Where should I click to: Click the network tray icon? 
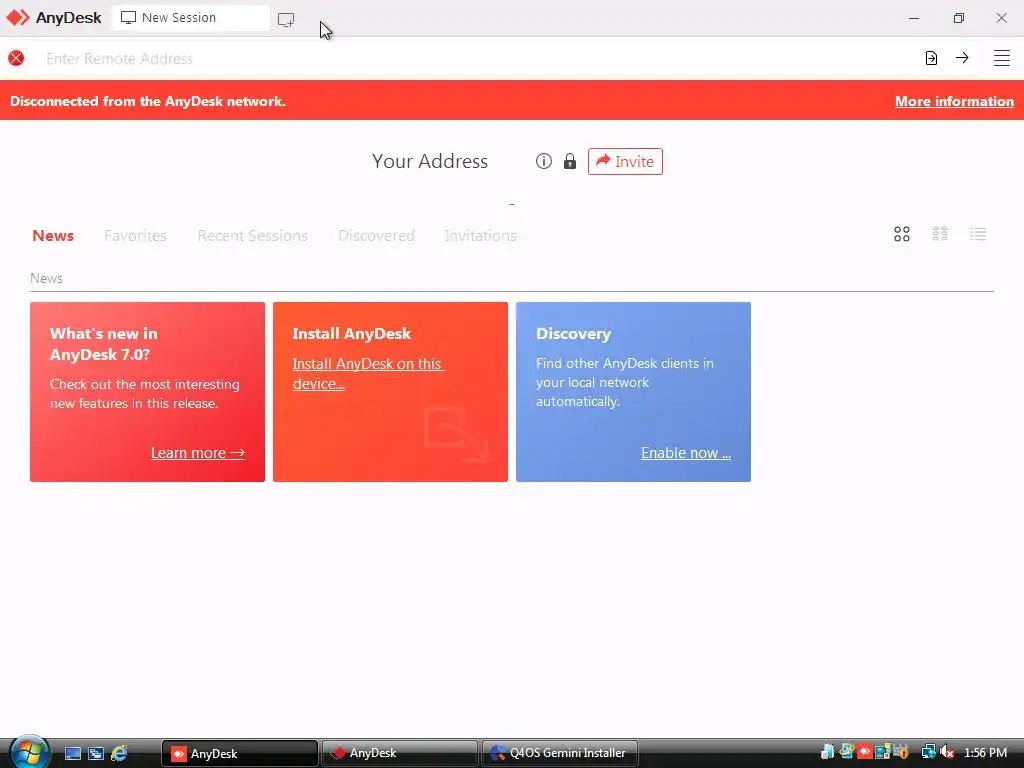pyautogui.click(x=928, y=752)
